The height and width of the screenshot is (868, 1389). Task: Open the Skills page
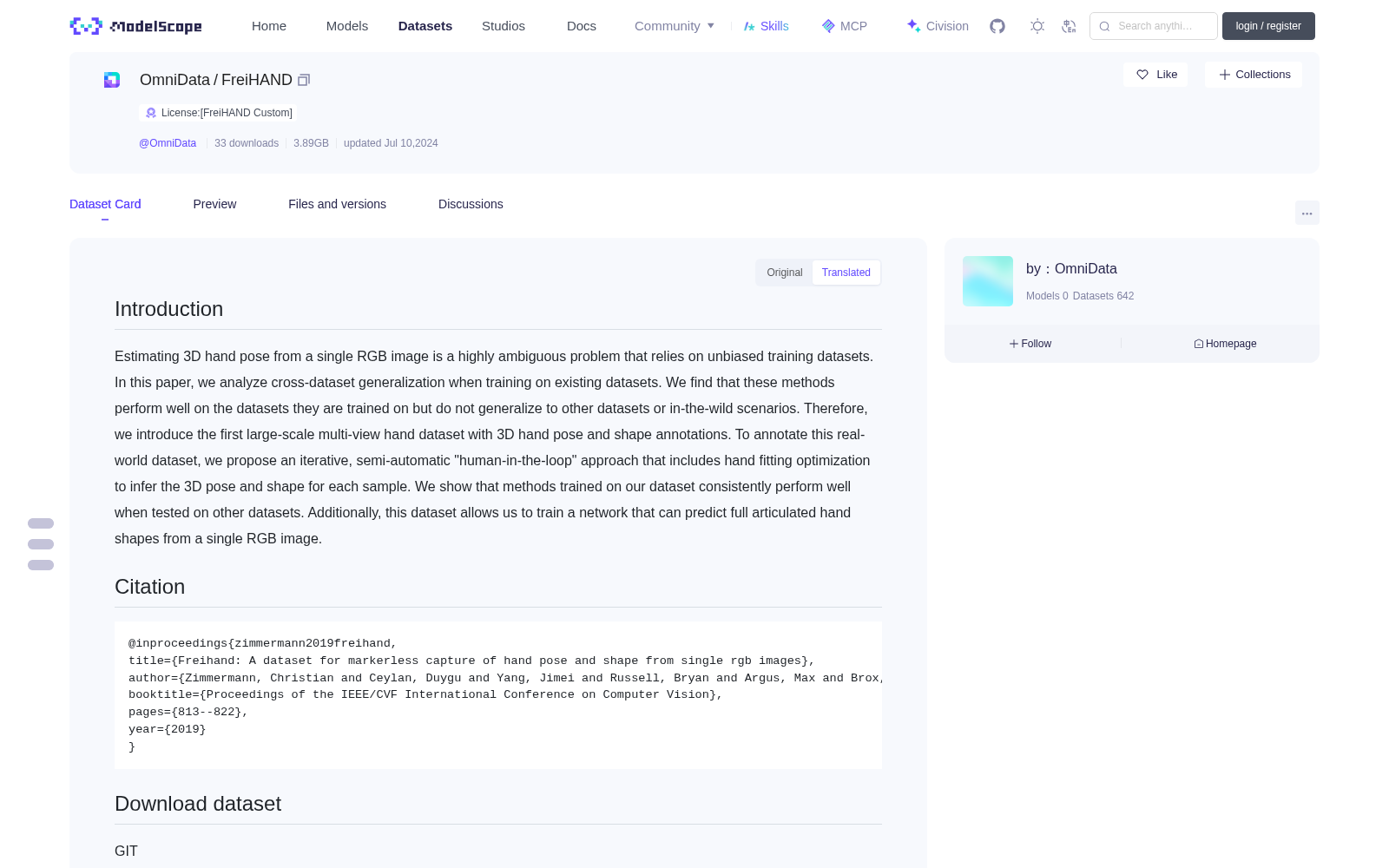[767, 26]
